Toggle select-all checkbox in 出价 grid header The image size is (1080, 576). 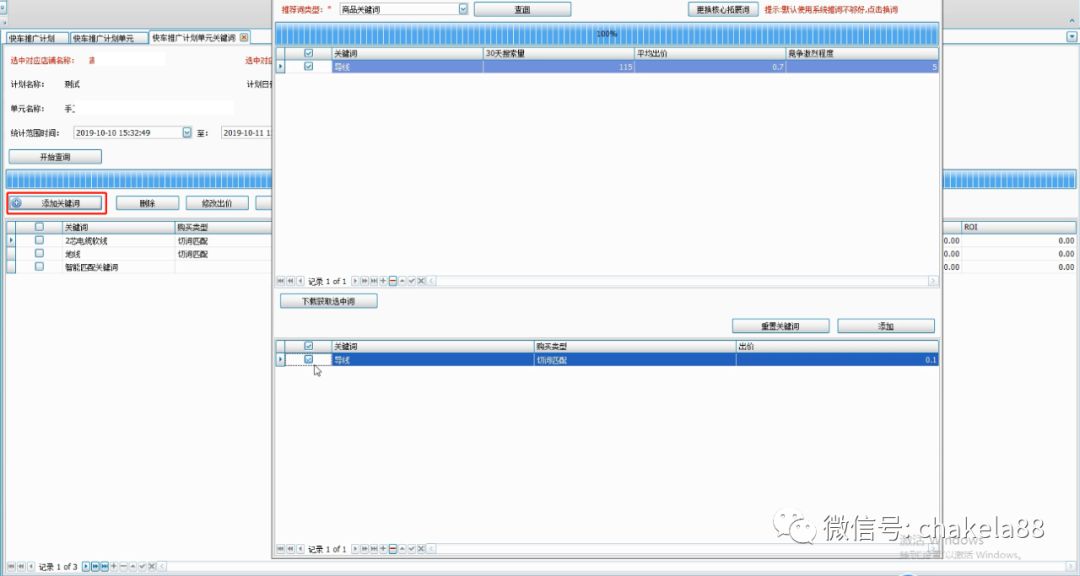click(x=309, y=346)
